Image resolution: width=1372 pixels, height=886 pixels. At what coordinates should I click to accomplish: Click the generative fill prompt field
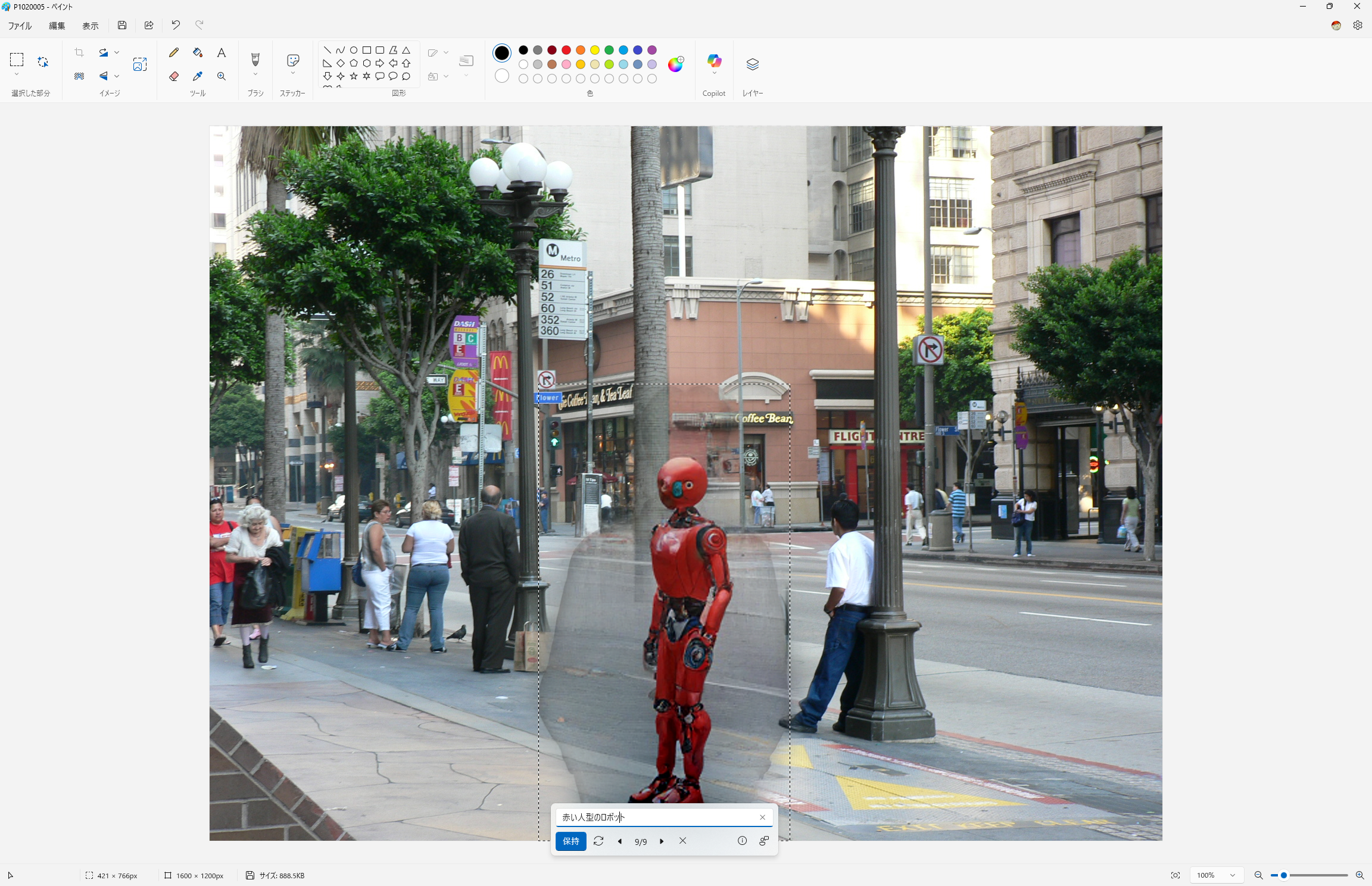[655, 817]
